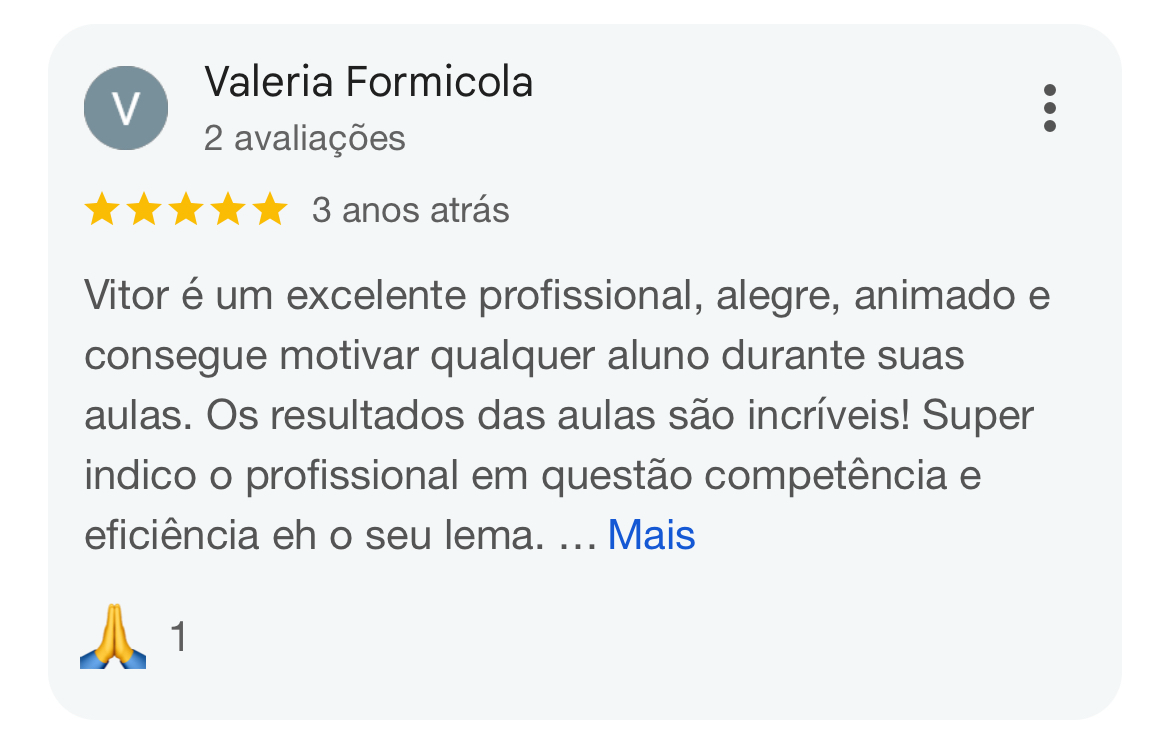The image size is (1170, 747).
Task: Click the "3 anos atrás" timestamp
Action: click(x=410, y=211)
